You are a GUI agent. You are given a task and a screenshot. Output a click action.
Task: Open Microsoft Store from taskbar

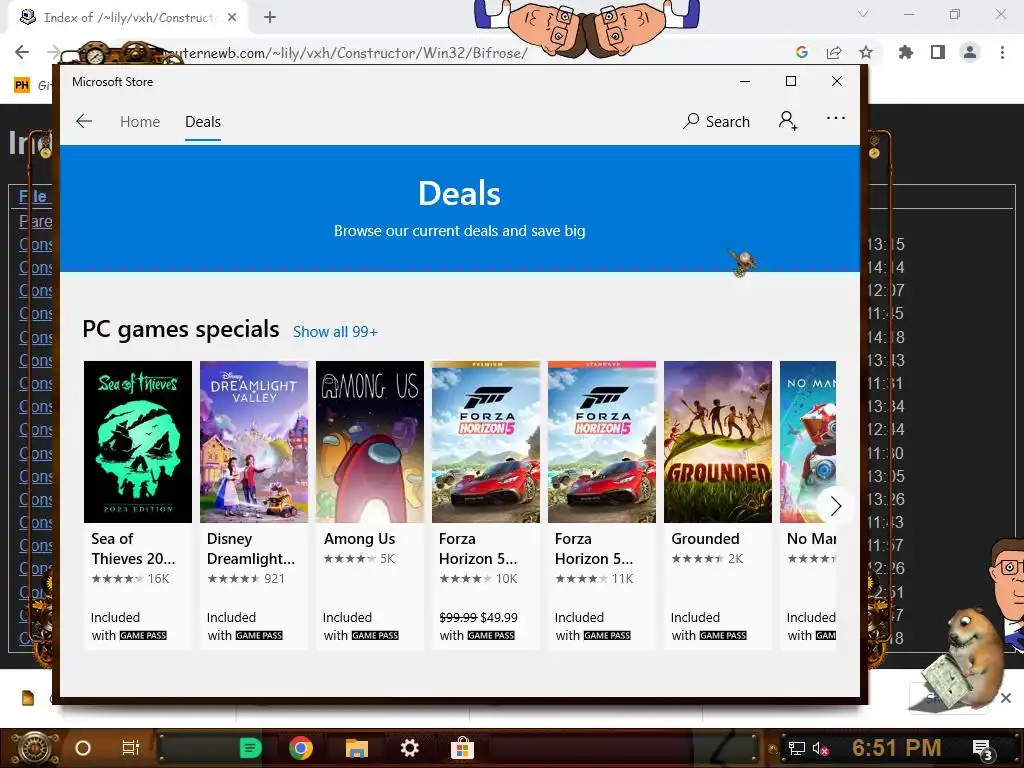coord(462,748)
